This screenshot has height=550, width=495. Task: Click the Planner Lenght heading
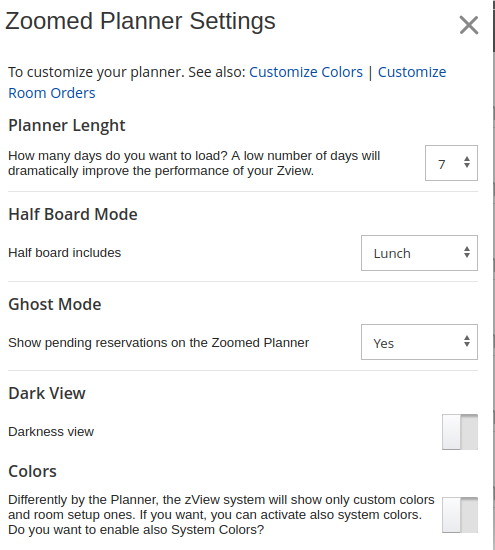tap(67, 126)
